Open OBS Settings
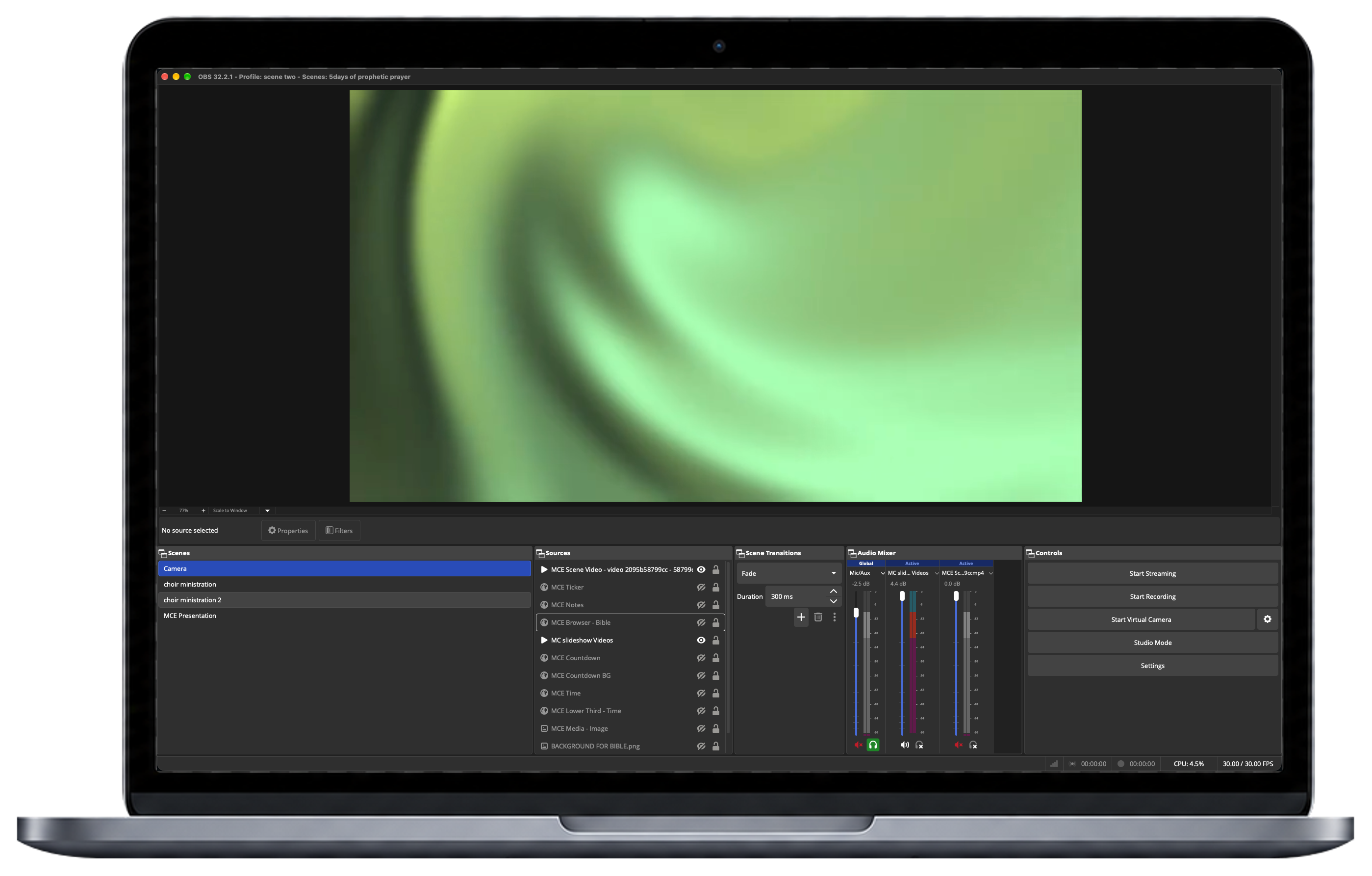 tap(1152, 666)
